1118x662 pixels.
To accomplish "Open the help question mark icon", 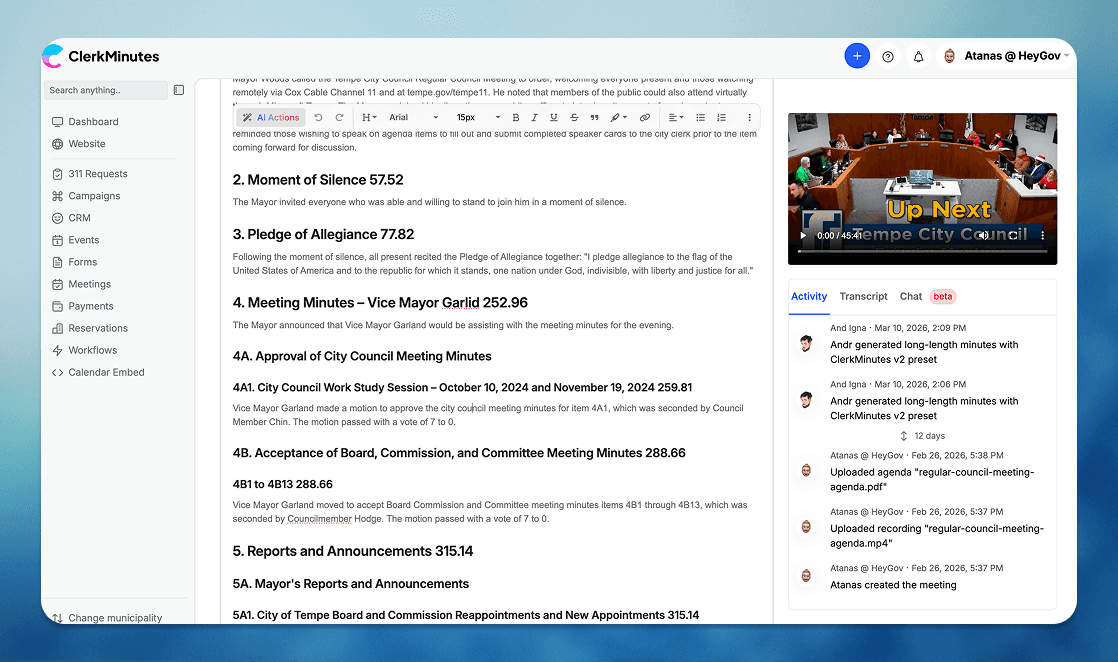I will coord(888,56).
